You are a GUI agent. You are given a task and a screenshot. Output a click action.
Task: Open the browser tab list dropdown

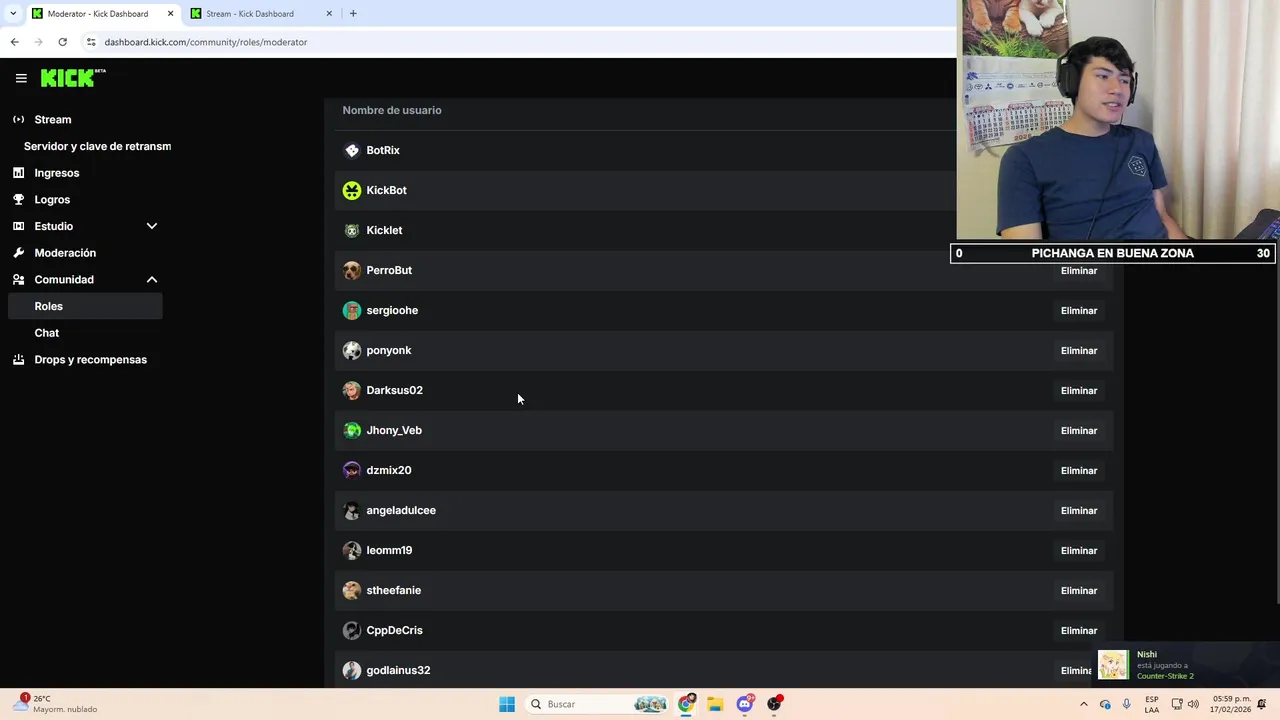pos(13,14)
